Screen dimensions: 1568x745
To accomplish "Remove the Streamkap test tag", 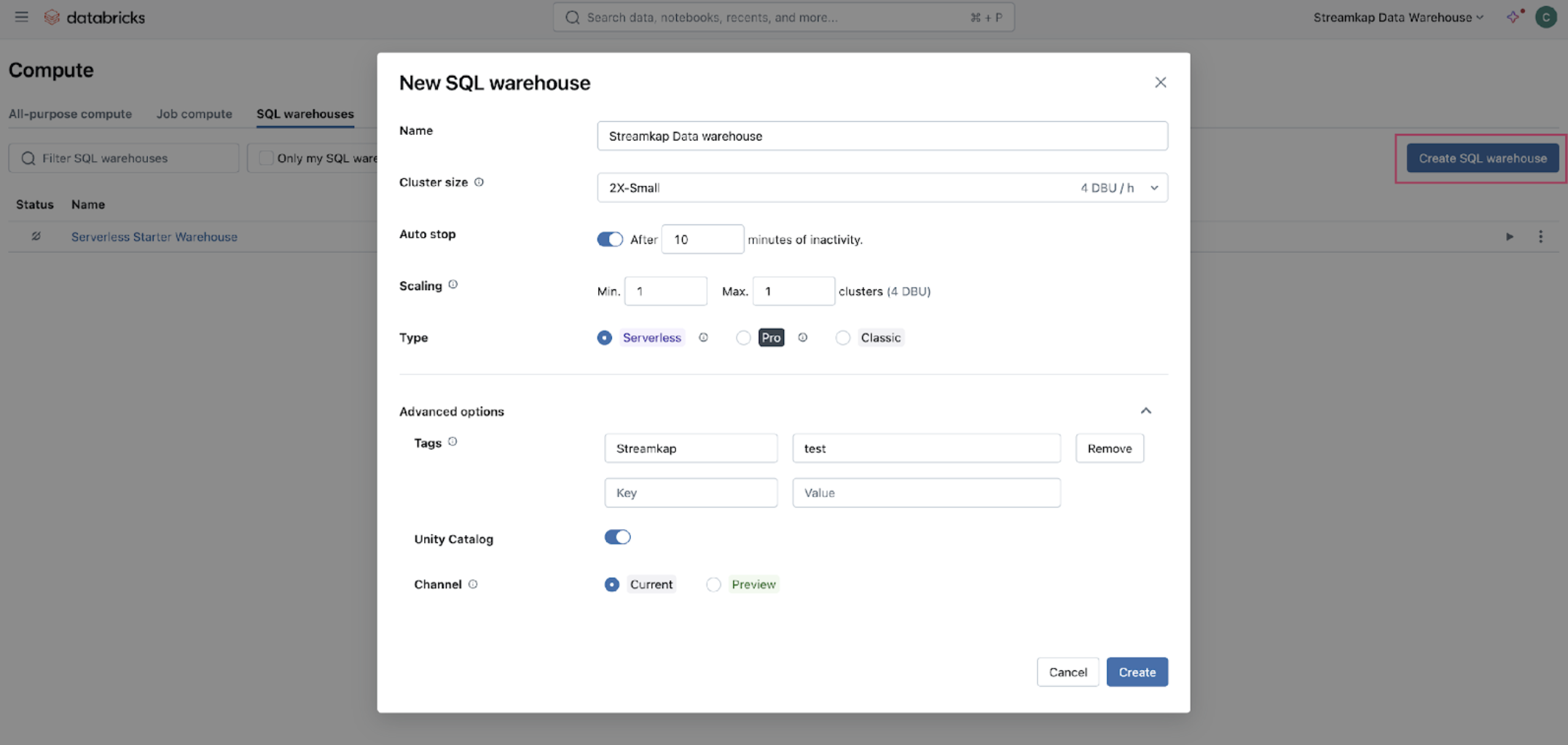I will pyautogui.click(x=1109, y=448).
